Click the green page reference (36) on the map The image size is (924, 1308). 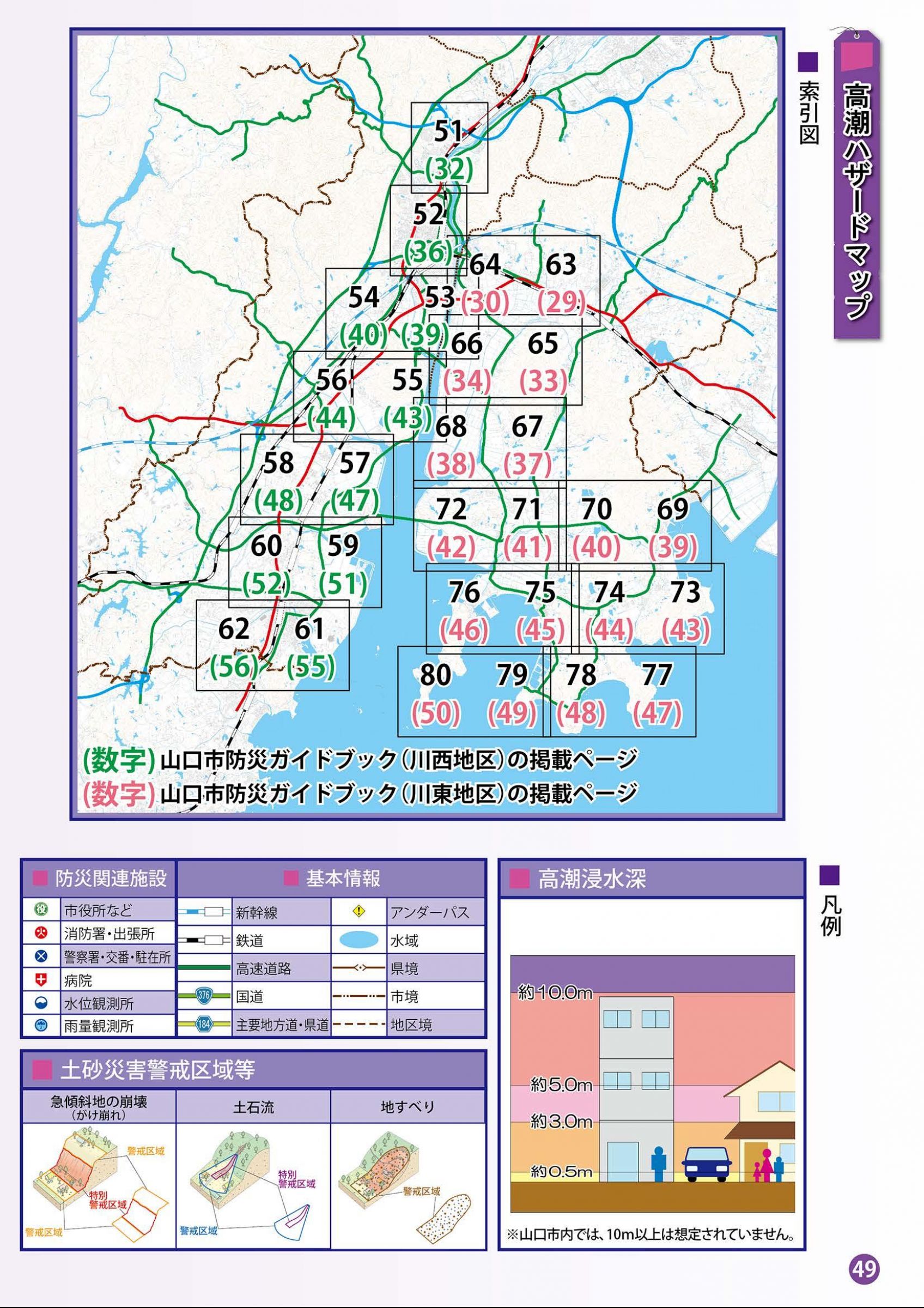[428, 251]
